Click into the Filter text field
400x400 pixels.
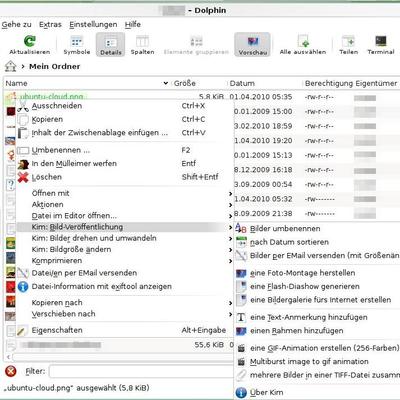pyautogui.click(x=141, y=371)
